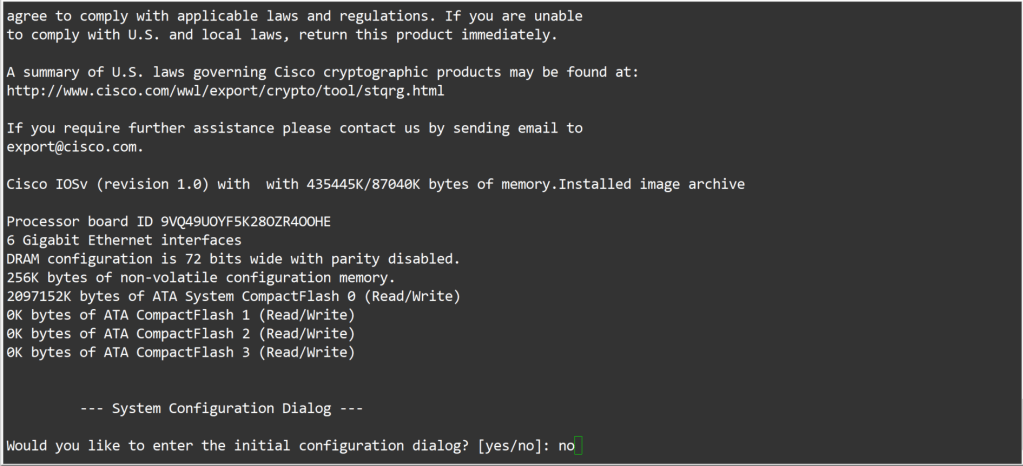1023x466 pixels.
Task: Click the ATA CompactFlash 1 line
Action: tap(180, 315)
